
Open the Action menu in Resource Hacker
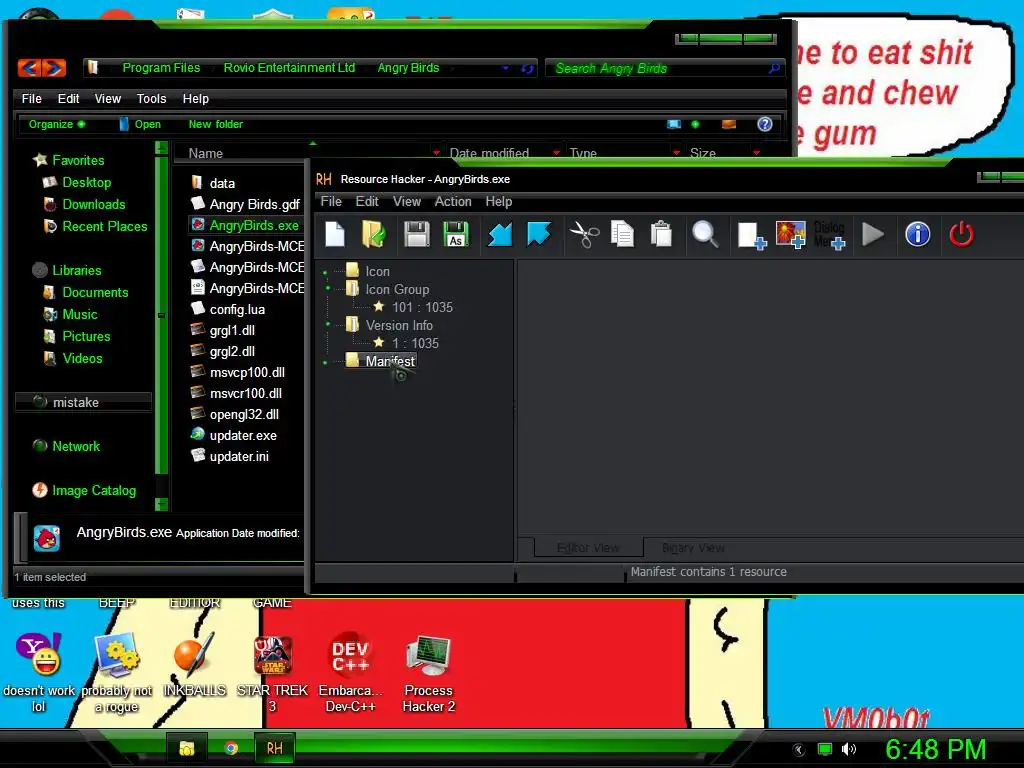coord(453,201)
